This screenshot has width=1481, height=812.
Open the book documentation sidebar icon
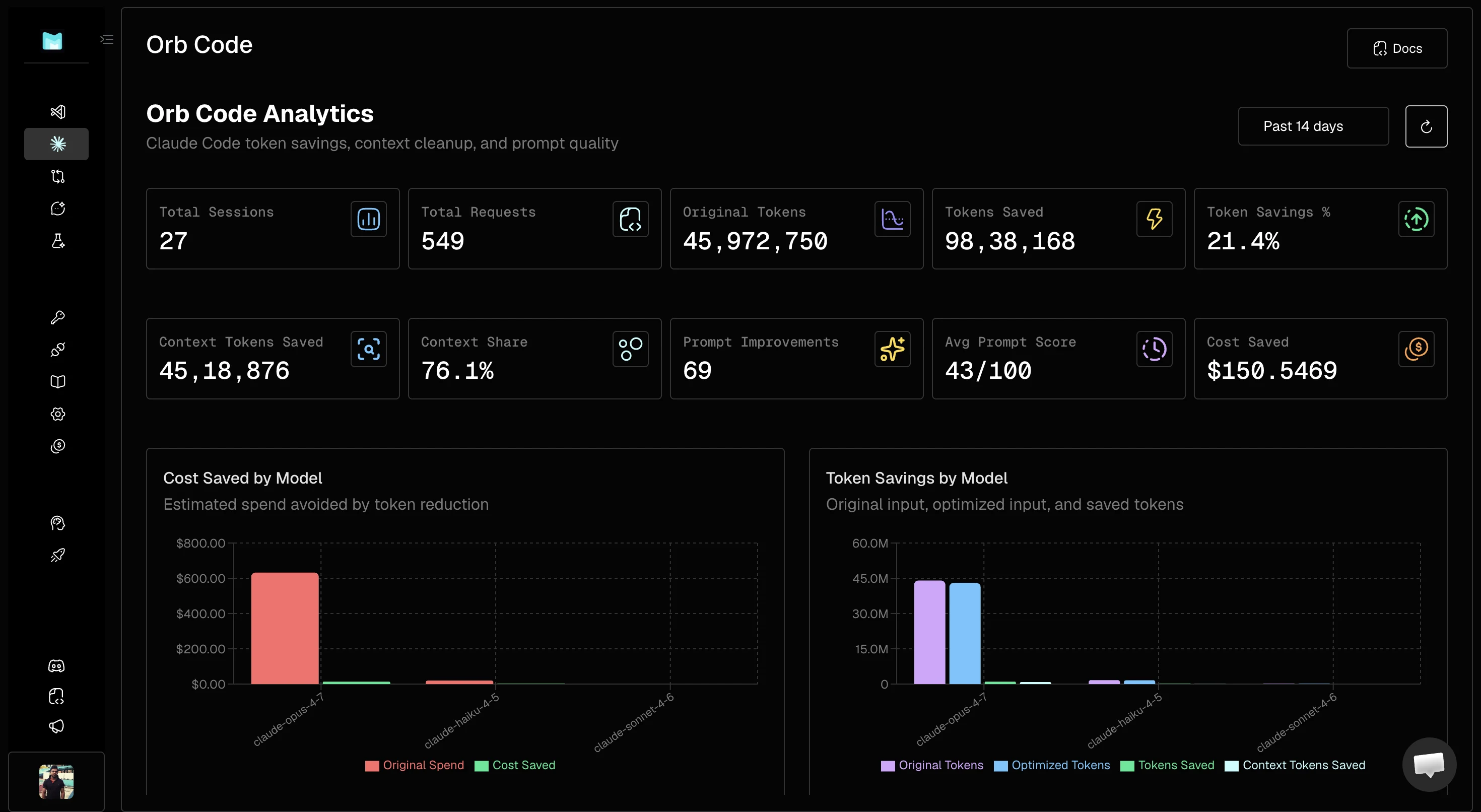[x=57, y=382]
